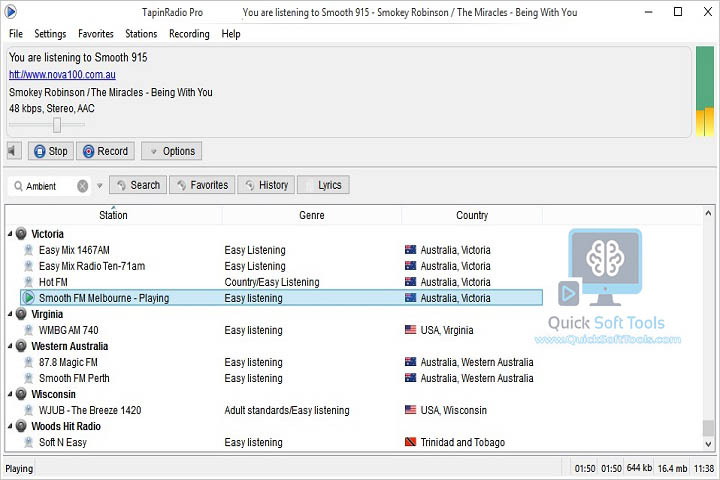Image resolution: width=720 pixels, height=480 pixels.
Task: Click the TapinRadio app icon in title bar
Action: (11, 11)
